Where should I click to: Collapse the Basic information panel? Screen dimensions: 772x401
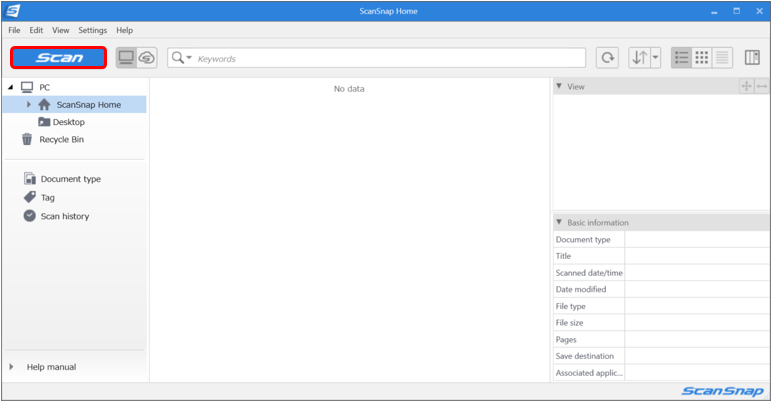point(559,222)
